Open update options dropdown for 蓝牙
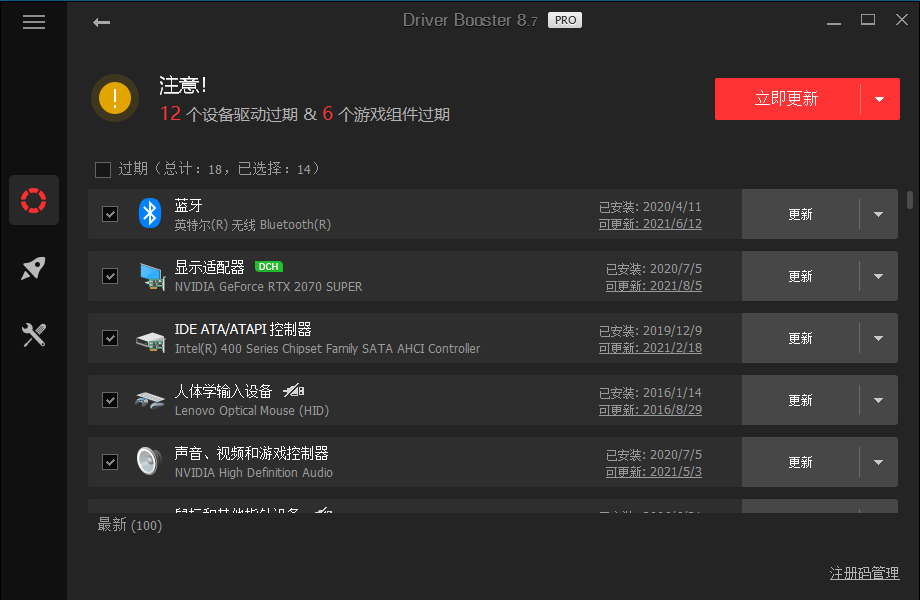 pyautogui.click(x=880, y=213)
